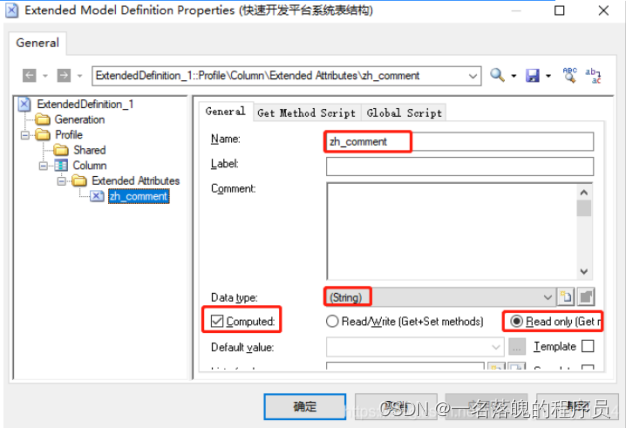
Task: Select the zh_comment attribute item
Action: pyautogui.click(x=139, y=196)
